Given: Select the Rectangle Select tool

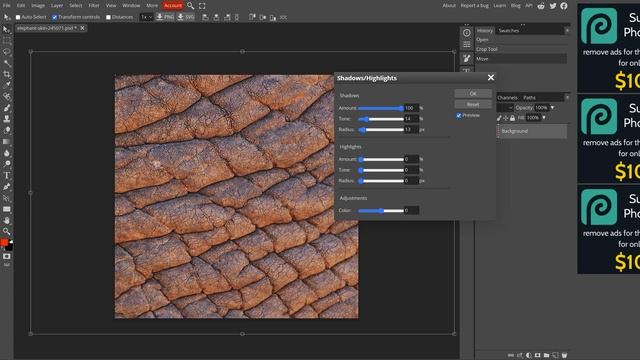Looking at the screenshot, I should (7, 41).
